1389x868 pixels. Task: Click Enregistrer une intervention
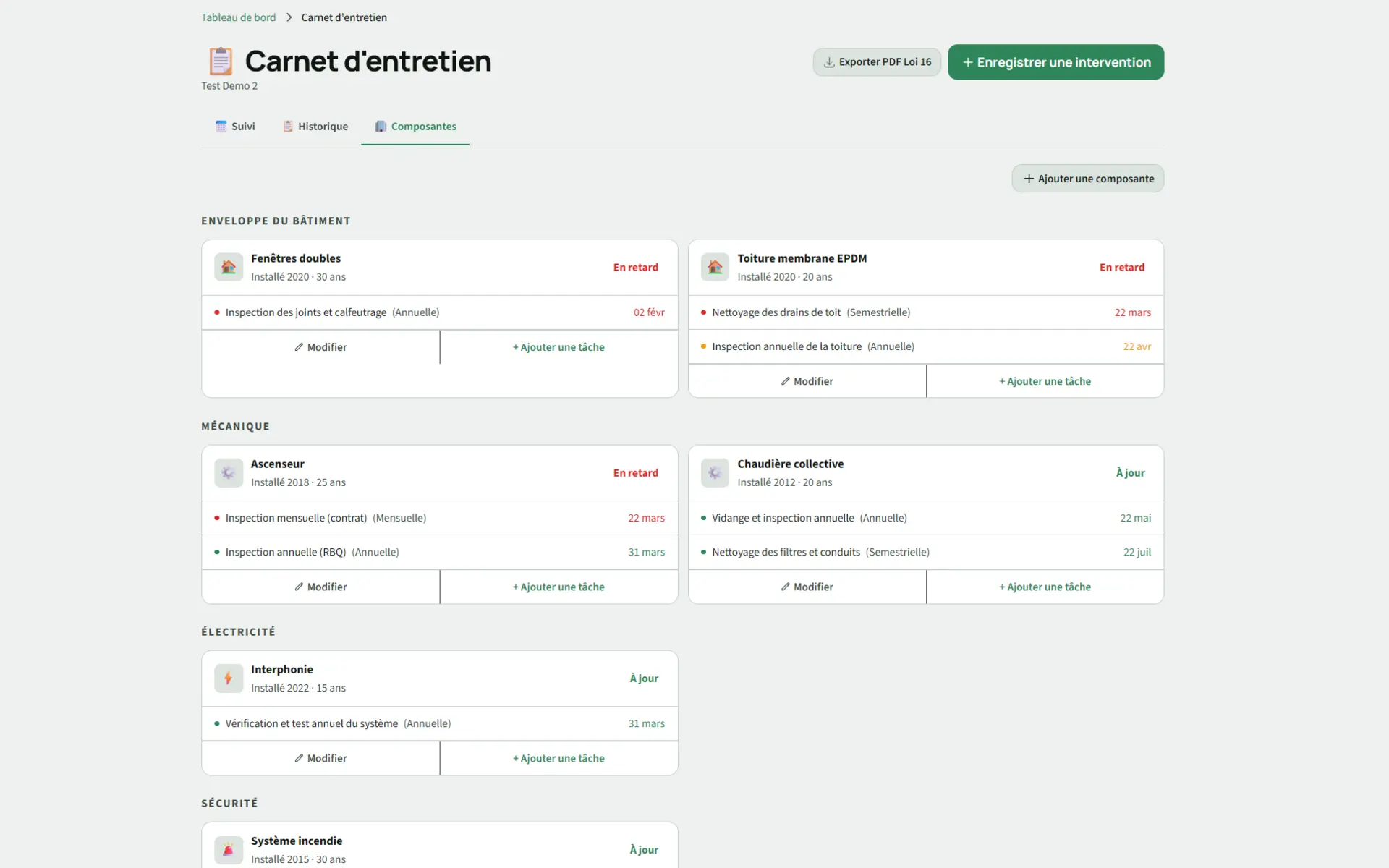coord(1055,61)
